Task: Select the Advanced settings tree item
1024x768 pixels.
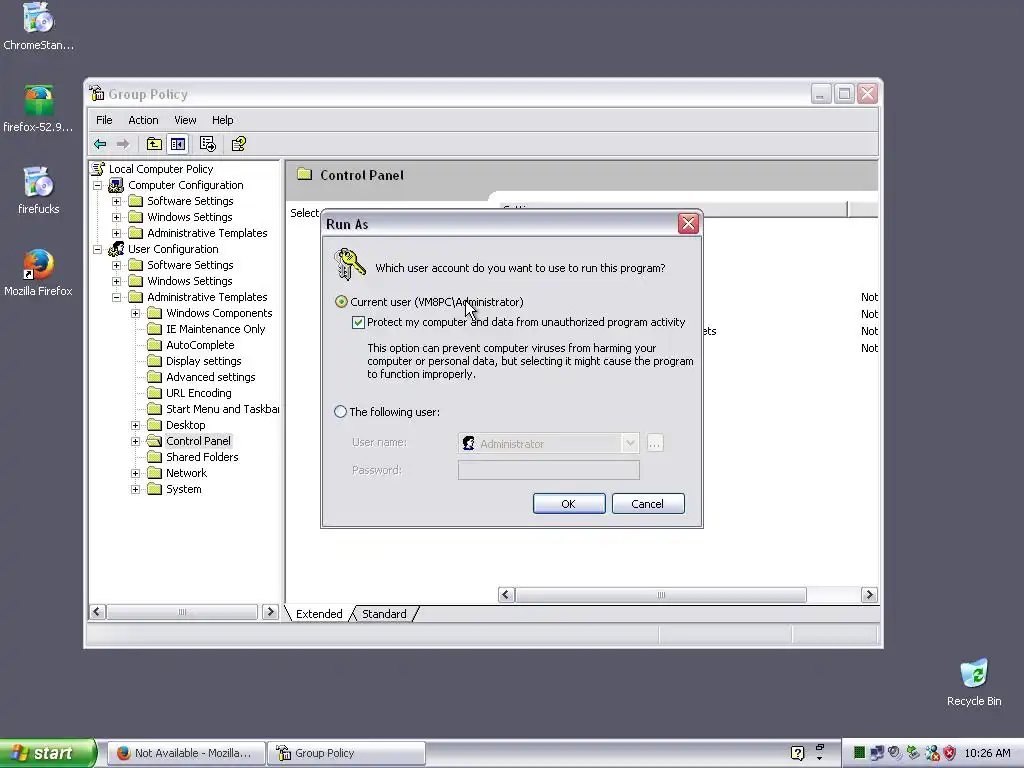Action: 210,377
